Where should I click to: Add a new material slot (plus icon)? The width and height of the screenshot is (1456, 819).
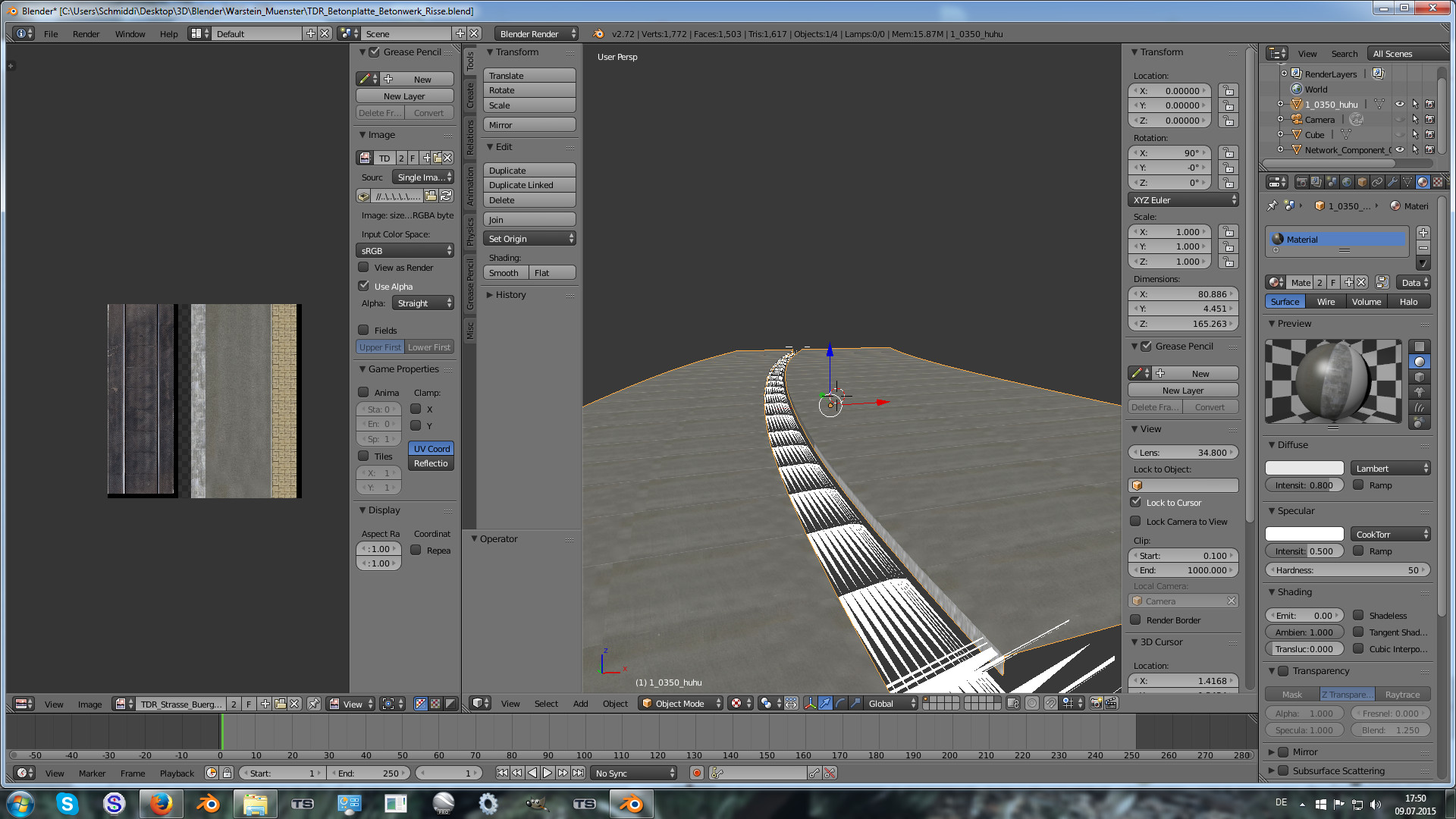(x=1423, y=233)
